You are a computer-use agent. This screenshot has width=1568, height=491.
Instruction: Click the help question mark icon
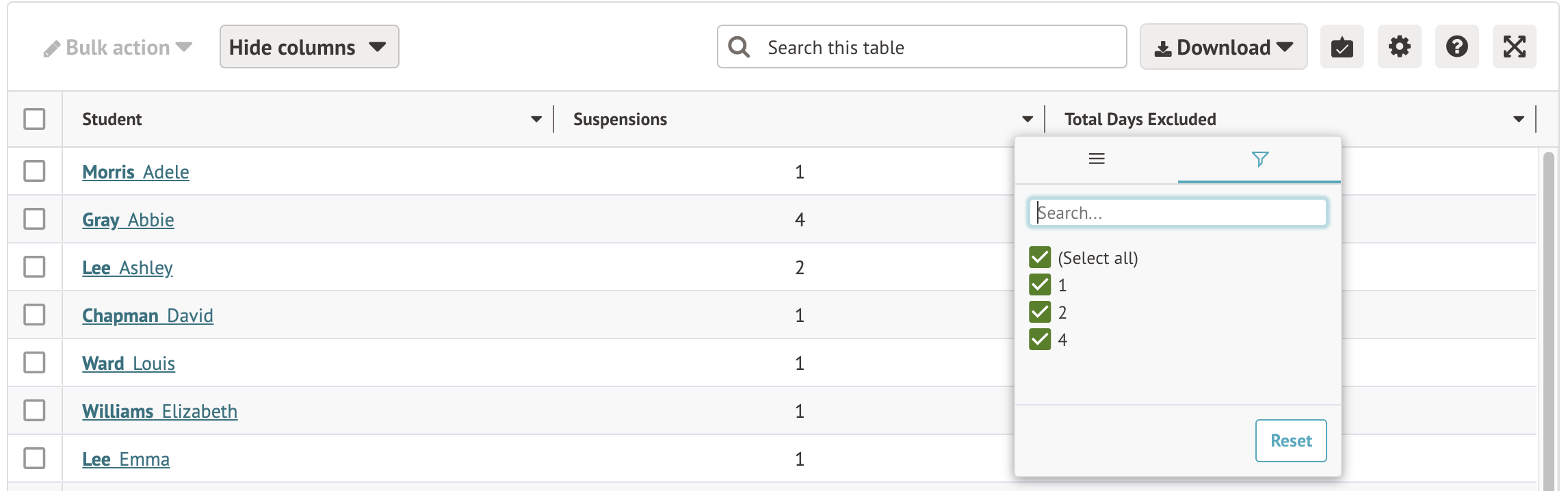[x=1456, y=47]
